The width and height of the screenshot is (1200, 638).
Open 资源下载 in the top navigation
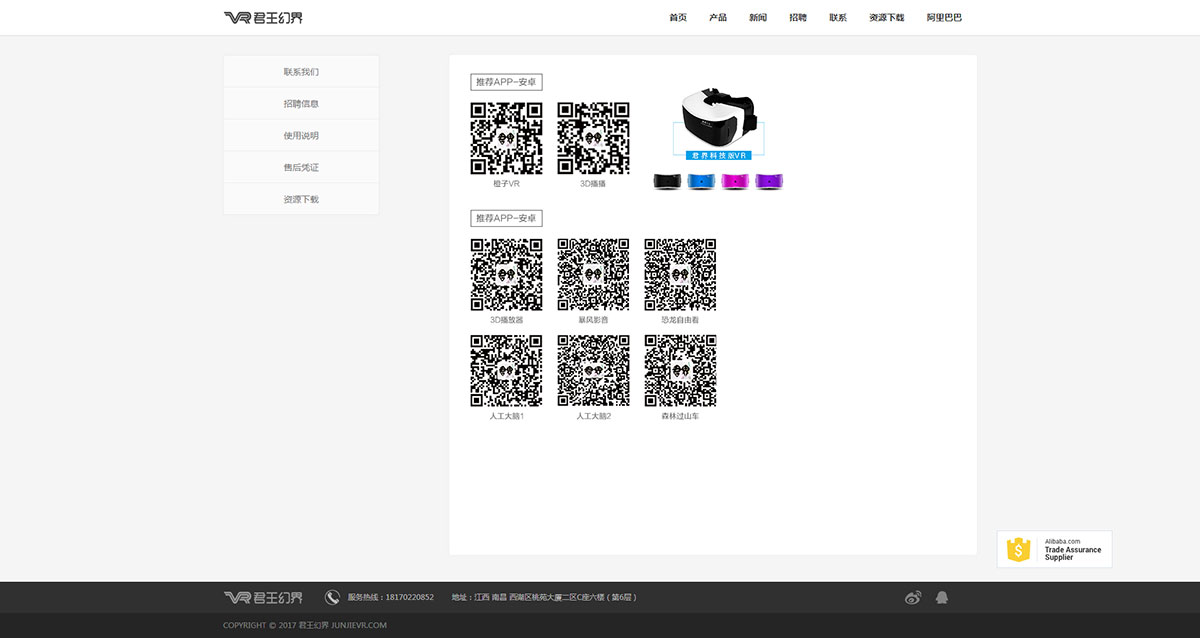tap(886, 18)
